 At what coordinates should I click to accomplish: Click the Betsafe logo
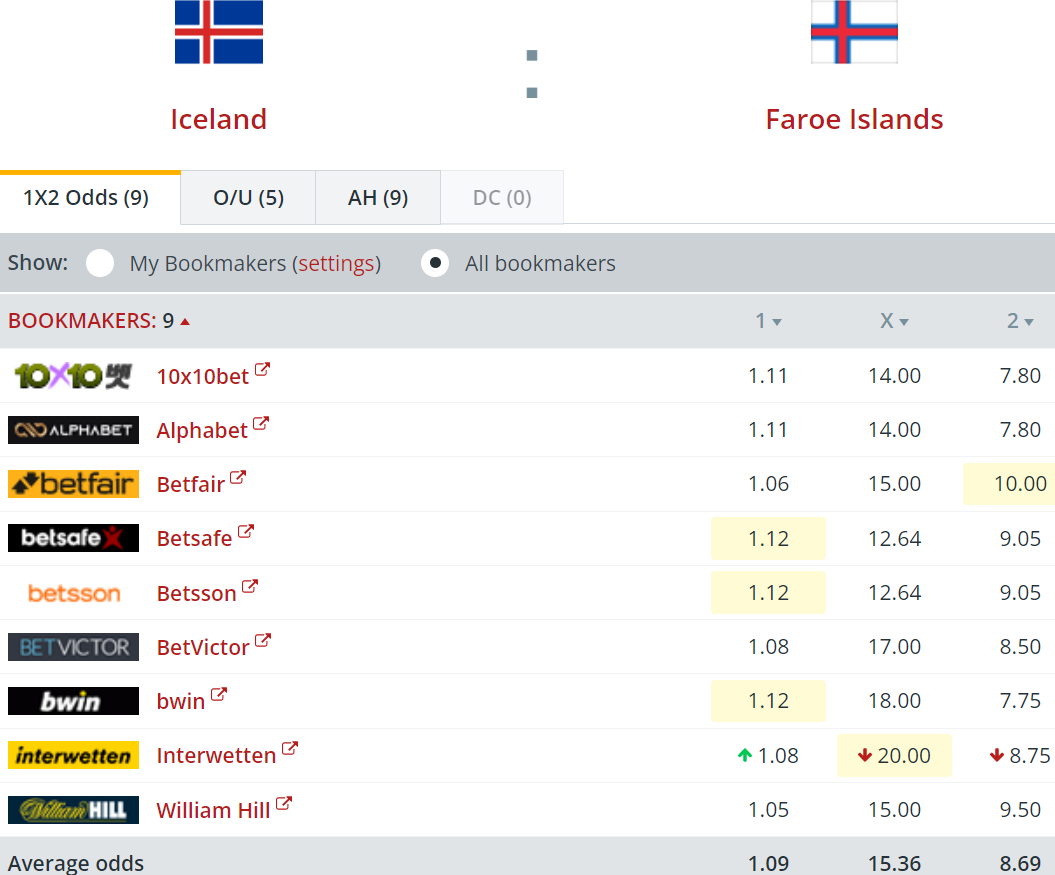click(x=73, y=538)
